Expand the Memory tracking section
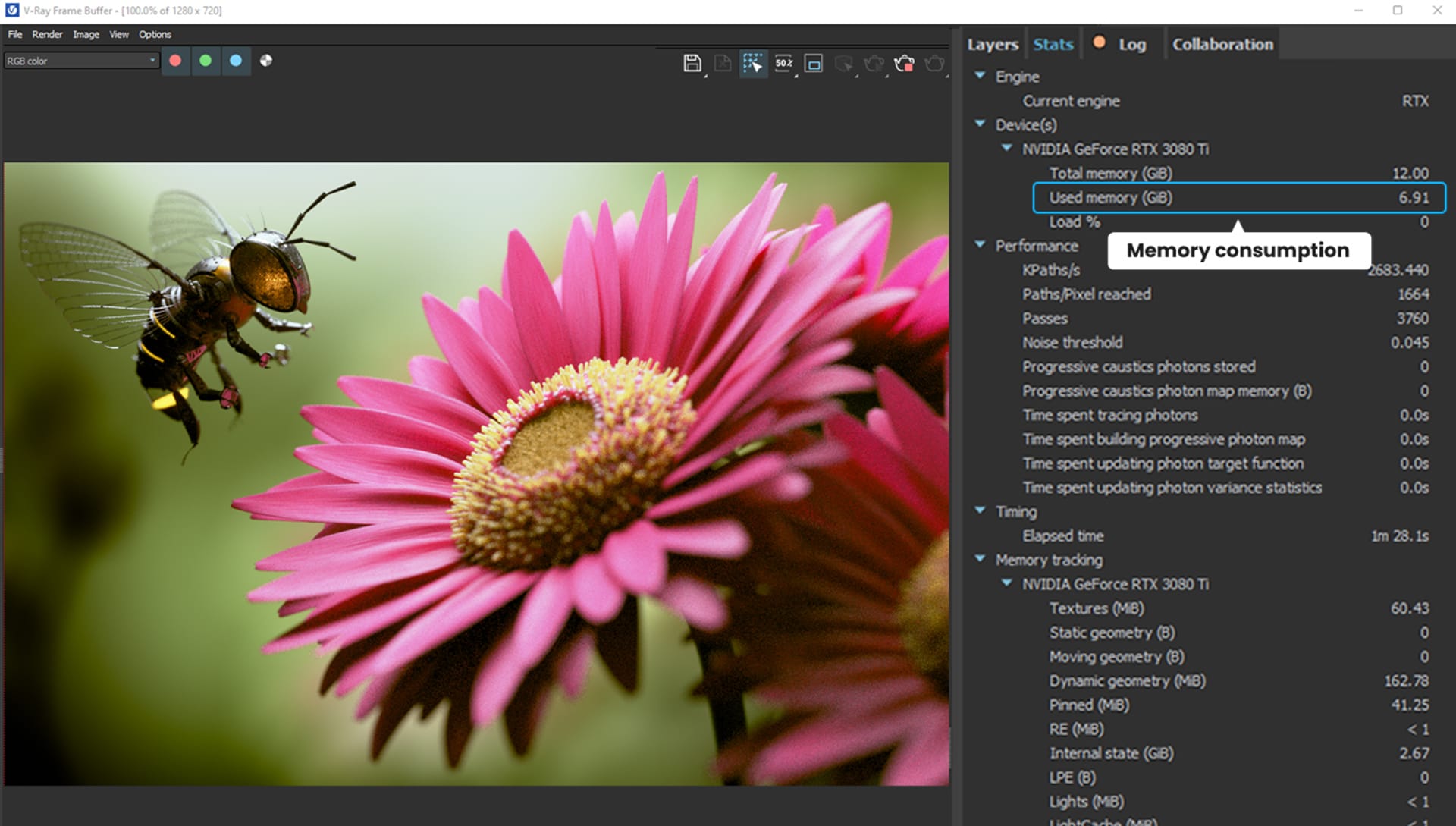The width and height of the screenshot is (1456, 826). tap(984, 560)
